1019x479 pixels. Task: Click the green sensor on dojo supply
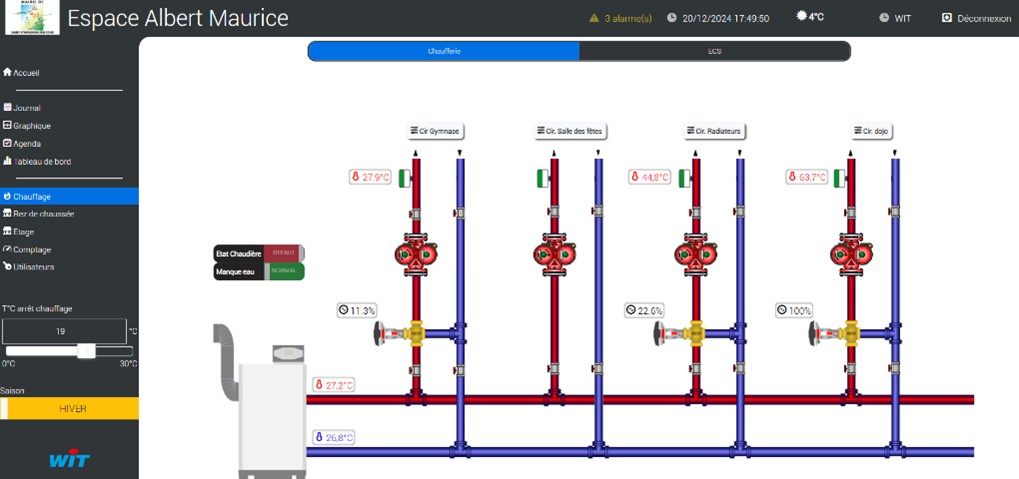[x=840, y=178]
